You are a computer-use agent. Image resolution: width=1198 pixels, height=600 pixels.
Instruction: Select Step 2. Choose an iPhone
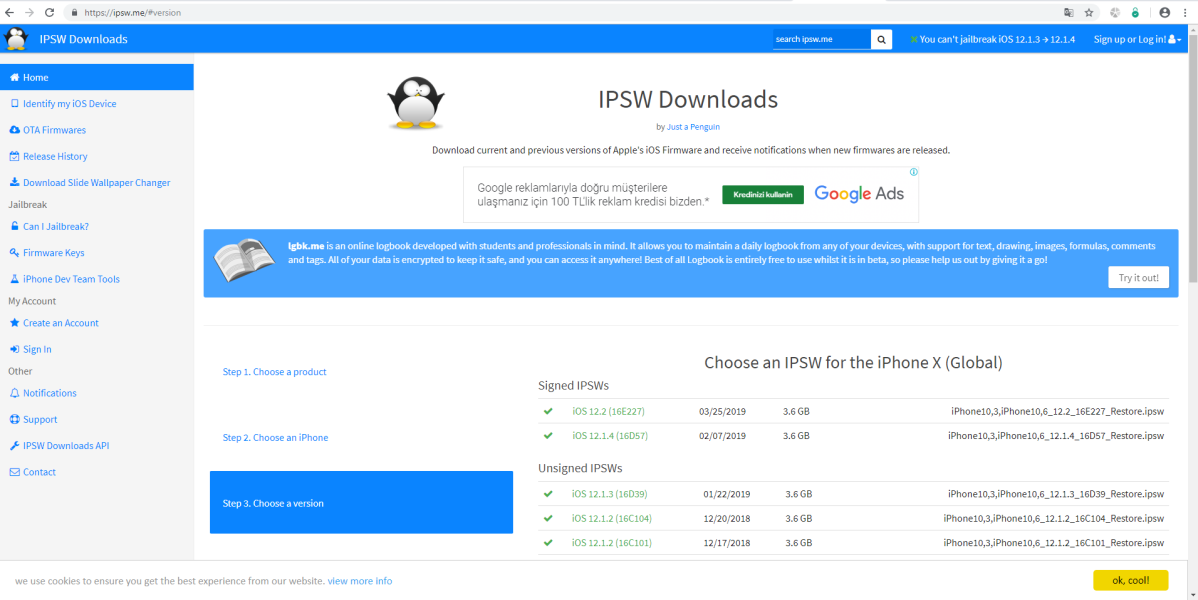pyautogui.click(x=275, y=438)
